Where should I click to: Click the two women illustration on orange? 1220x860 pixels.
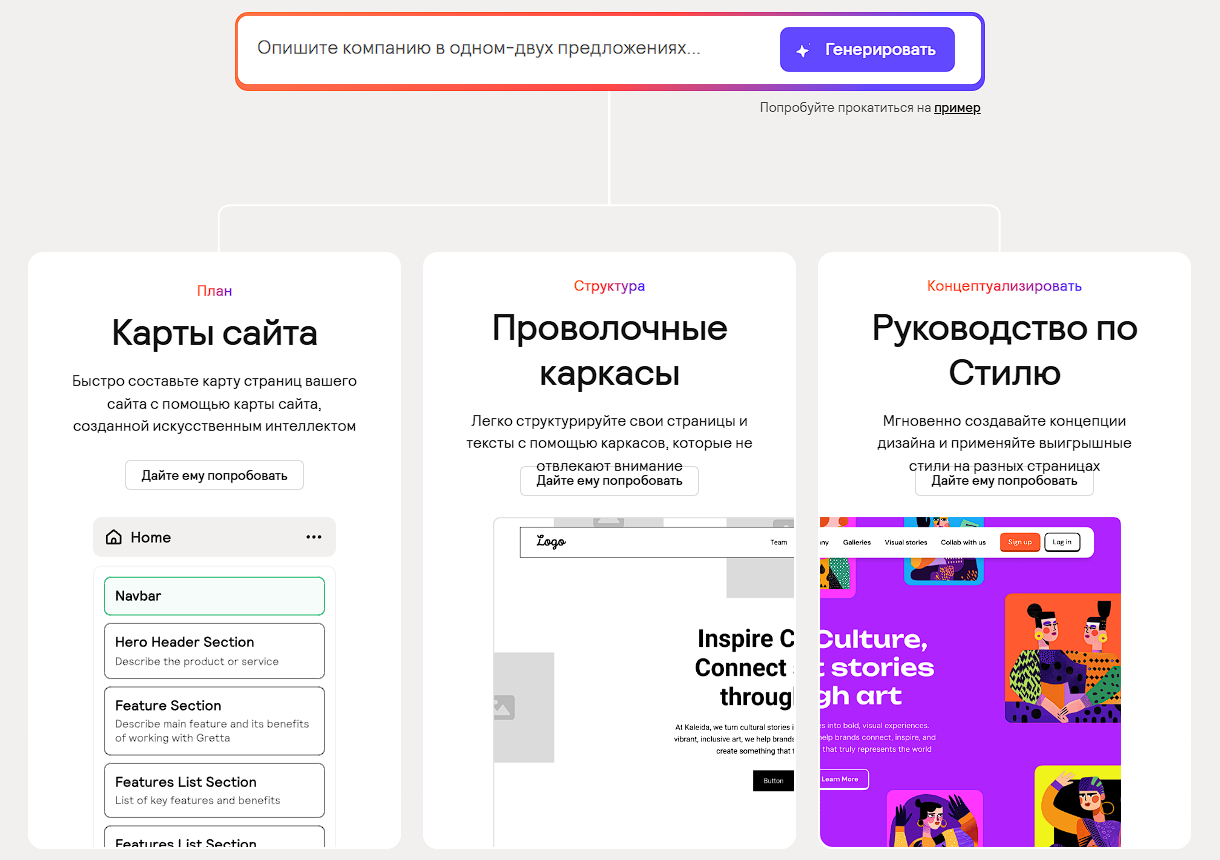click(x=1062, y=660)
